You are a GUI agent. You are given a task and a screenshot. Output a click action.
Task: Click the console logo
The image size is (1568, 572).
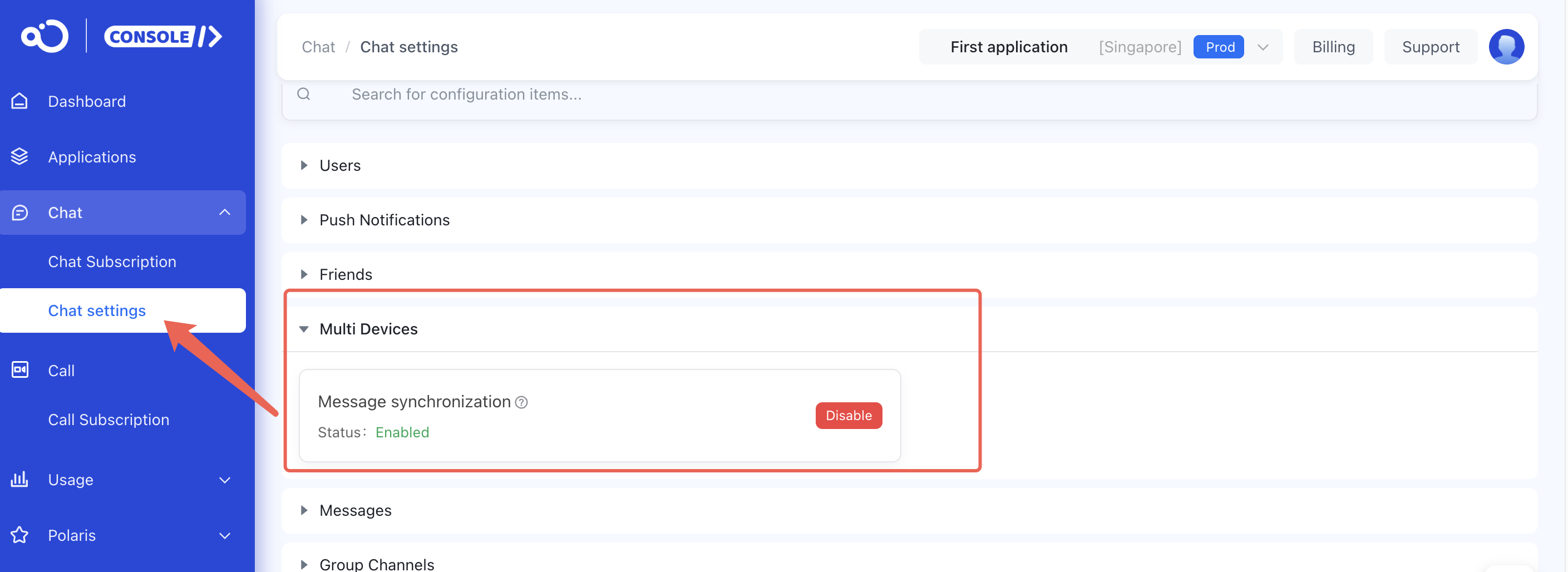[122, 36]
